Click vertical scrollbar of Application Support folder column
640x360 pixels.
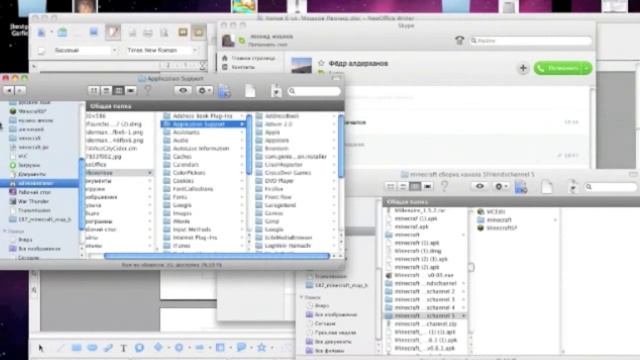pos(249,145)
